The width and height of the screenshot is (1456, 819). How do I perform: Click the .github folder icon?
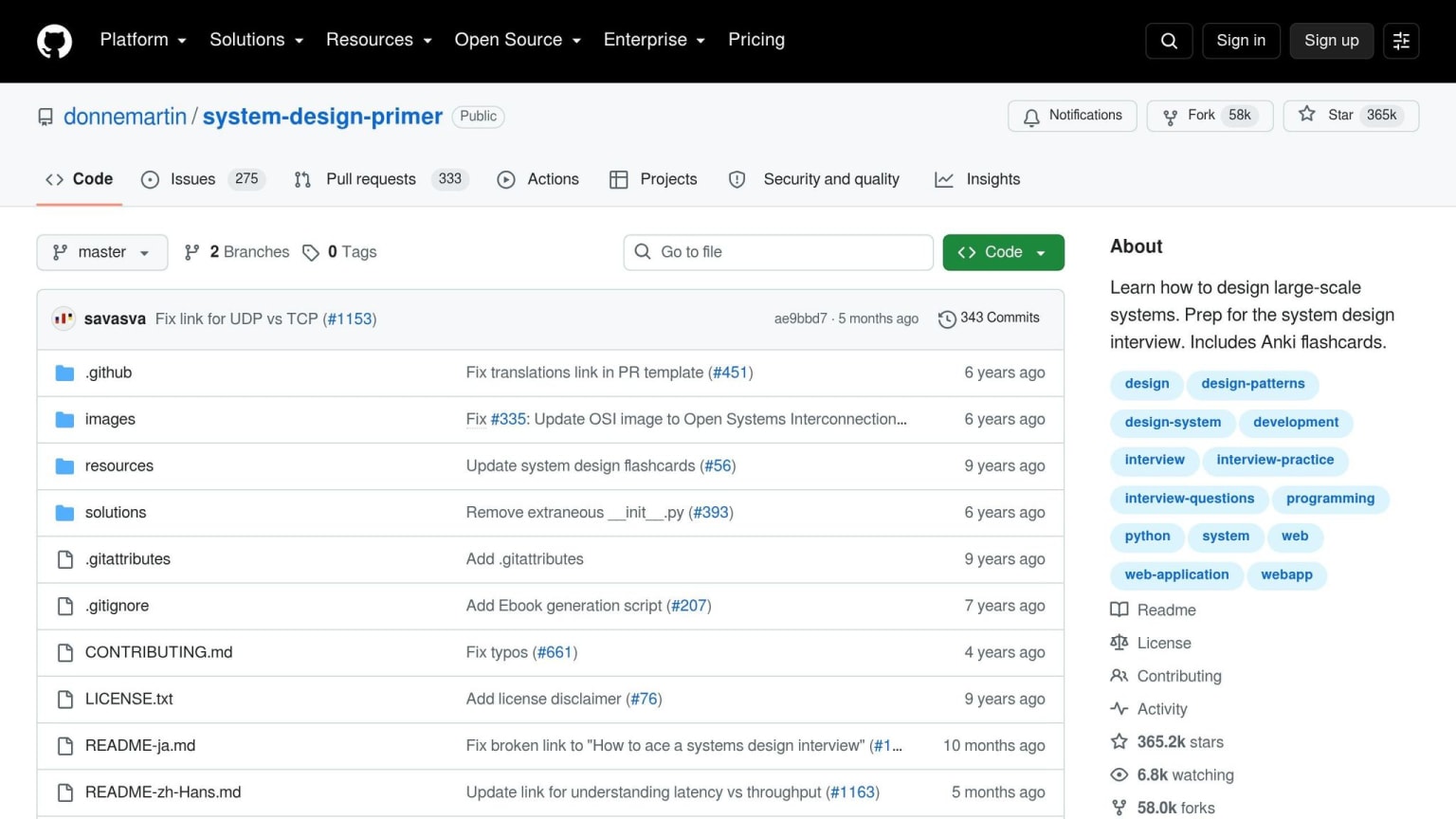tap(64, 373)
